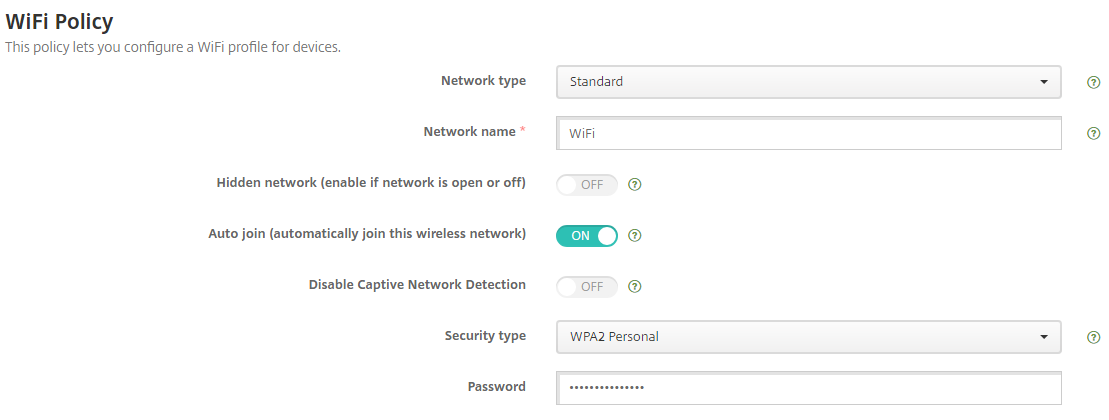Click the Network name field containing WiFi

[808, 133]
